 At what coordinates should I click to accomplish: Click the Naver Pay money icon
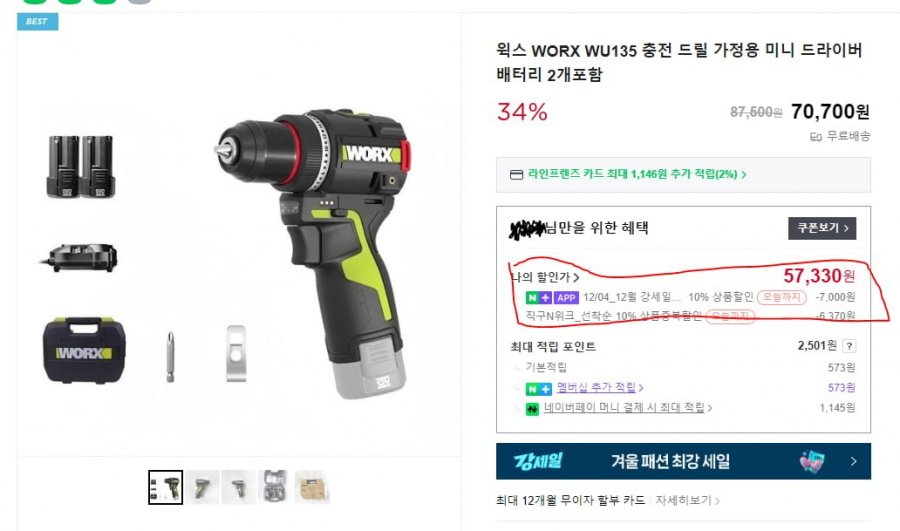(x=532, y=409)
